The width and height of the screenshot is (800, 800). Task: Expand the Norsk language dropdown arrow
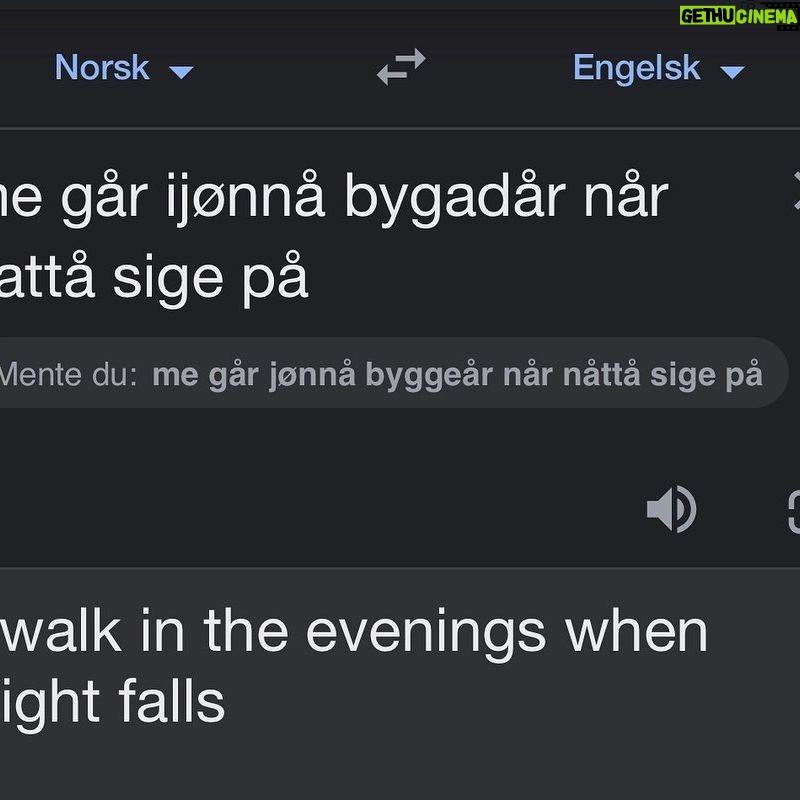pos(181,72)
